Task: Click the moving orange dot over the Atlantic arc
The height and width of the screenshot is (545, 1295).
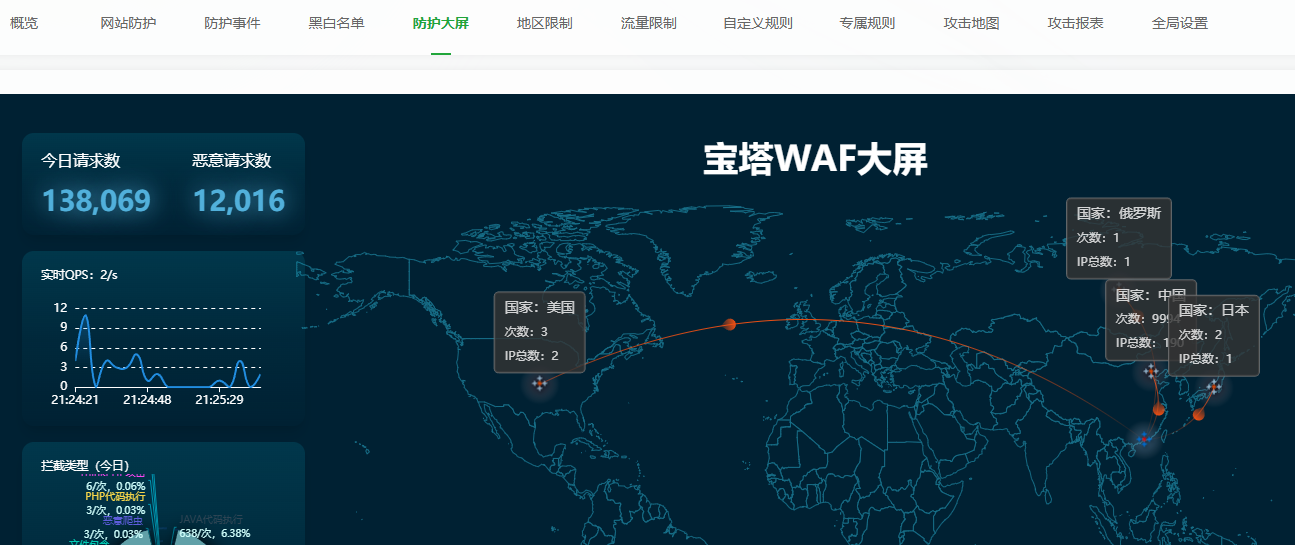Action: 730,324
